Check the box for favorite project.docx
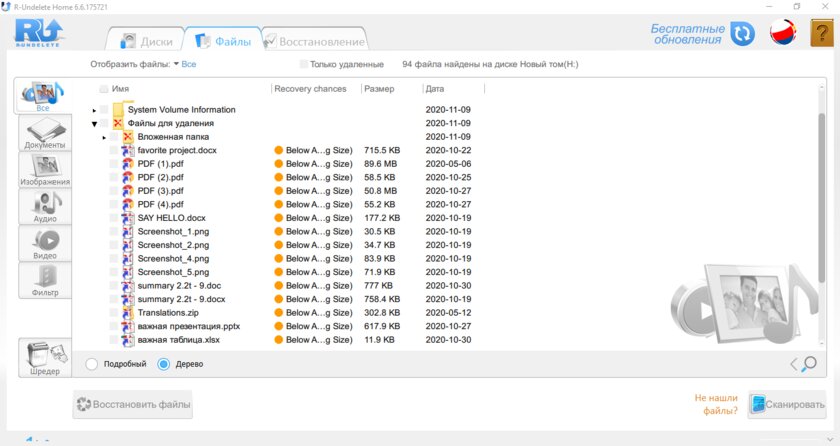 point(114,150)
